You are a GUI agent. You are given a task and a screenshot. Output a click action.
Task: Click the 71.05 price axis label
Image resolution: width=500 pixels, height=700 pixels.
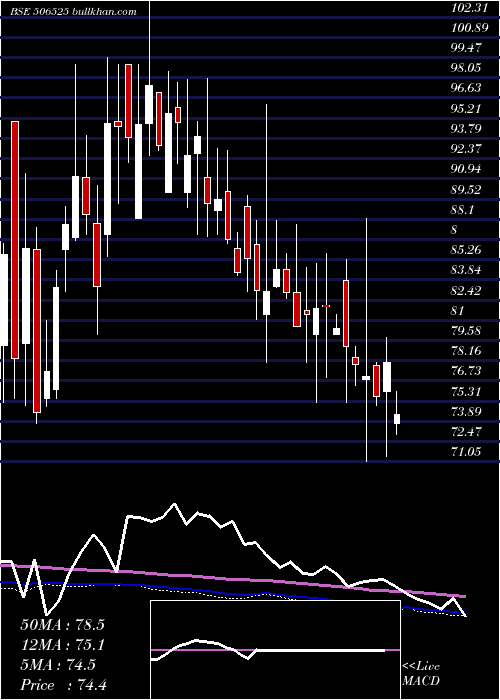[467, 452]
